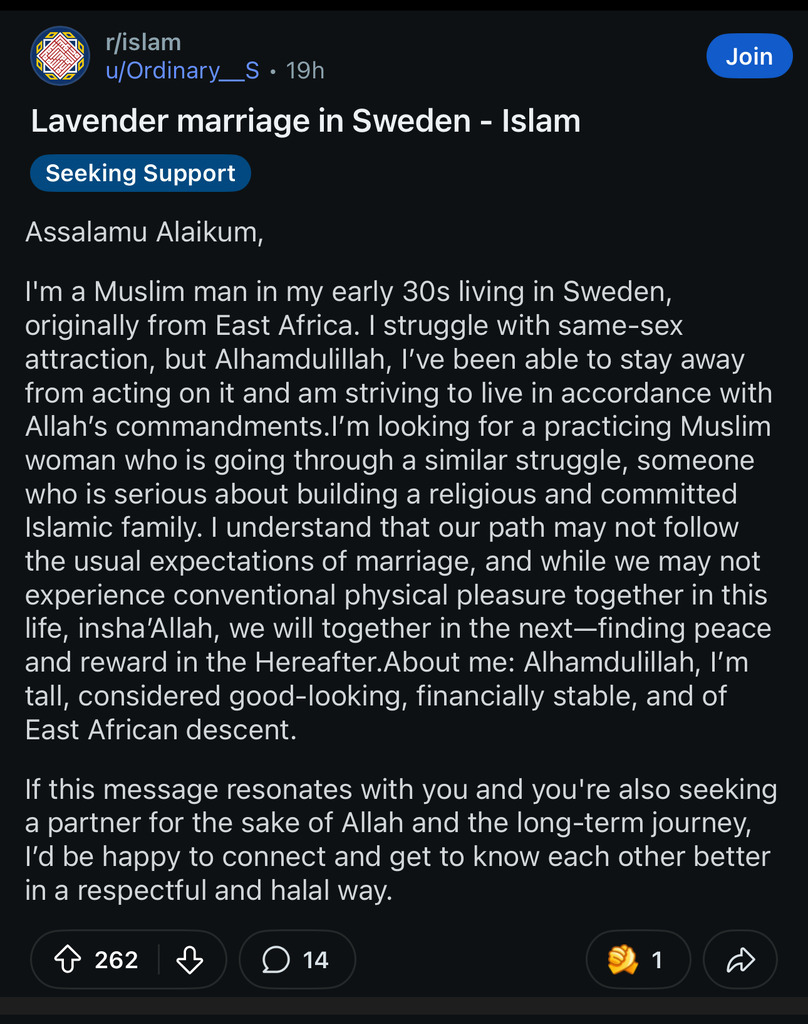Tap the 262 vote count
Viewport: 808px width, 1024px height.
tap(116, 960)
